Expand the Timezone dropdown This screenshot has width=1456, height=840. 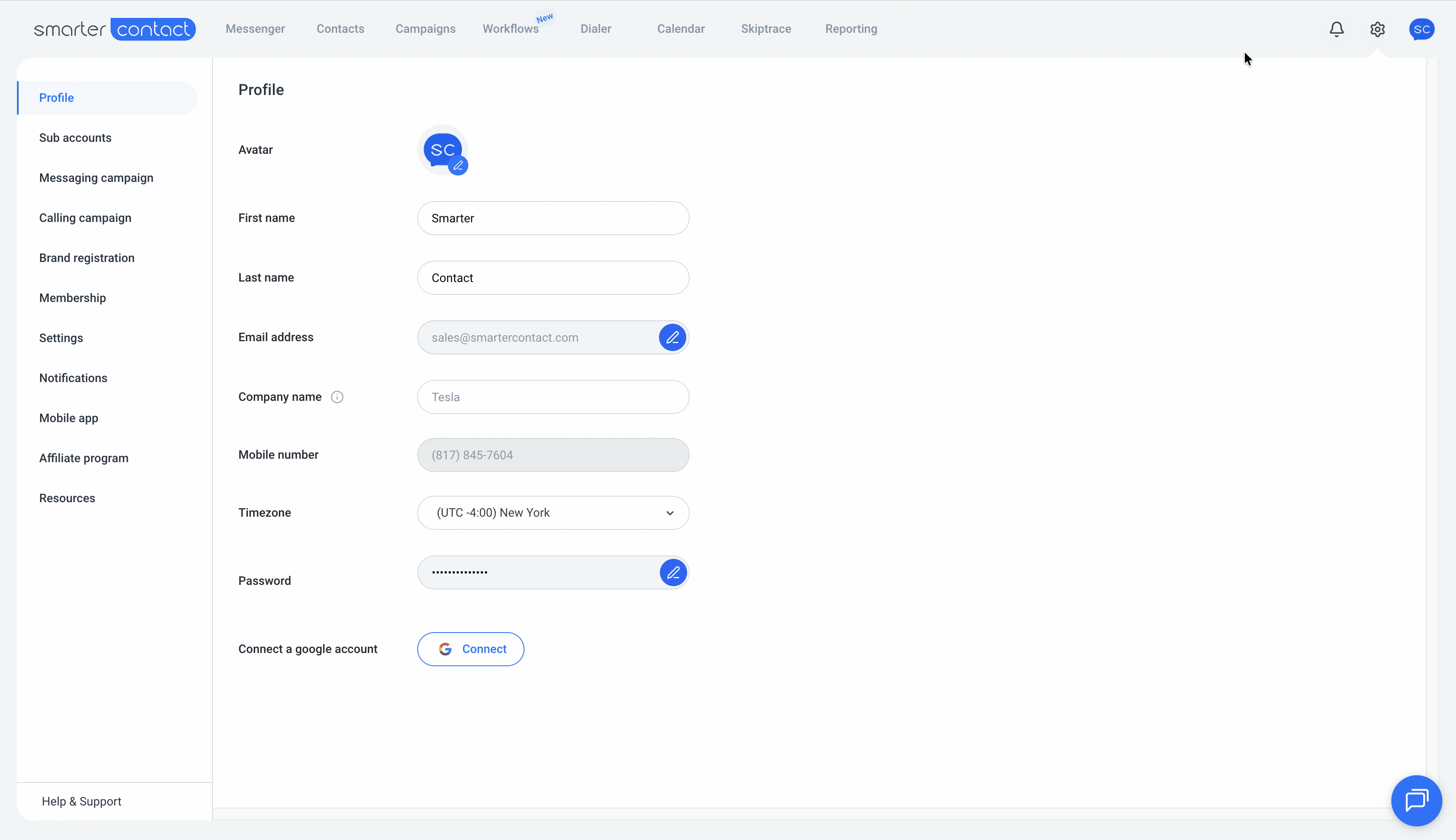(553, 513)
